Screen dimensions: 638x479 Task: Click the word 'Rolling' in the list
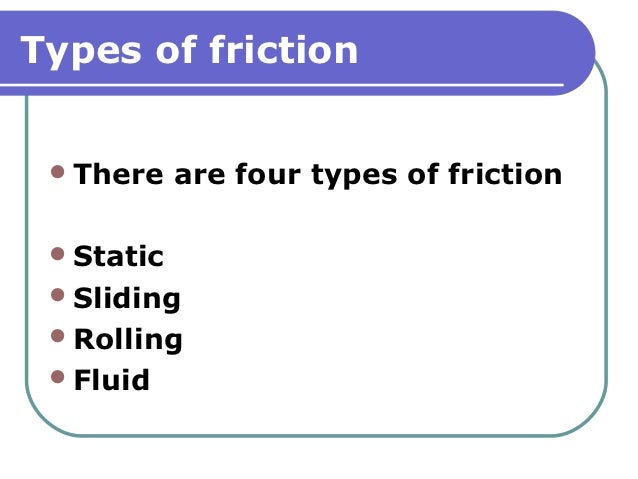point(128,340)
